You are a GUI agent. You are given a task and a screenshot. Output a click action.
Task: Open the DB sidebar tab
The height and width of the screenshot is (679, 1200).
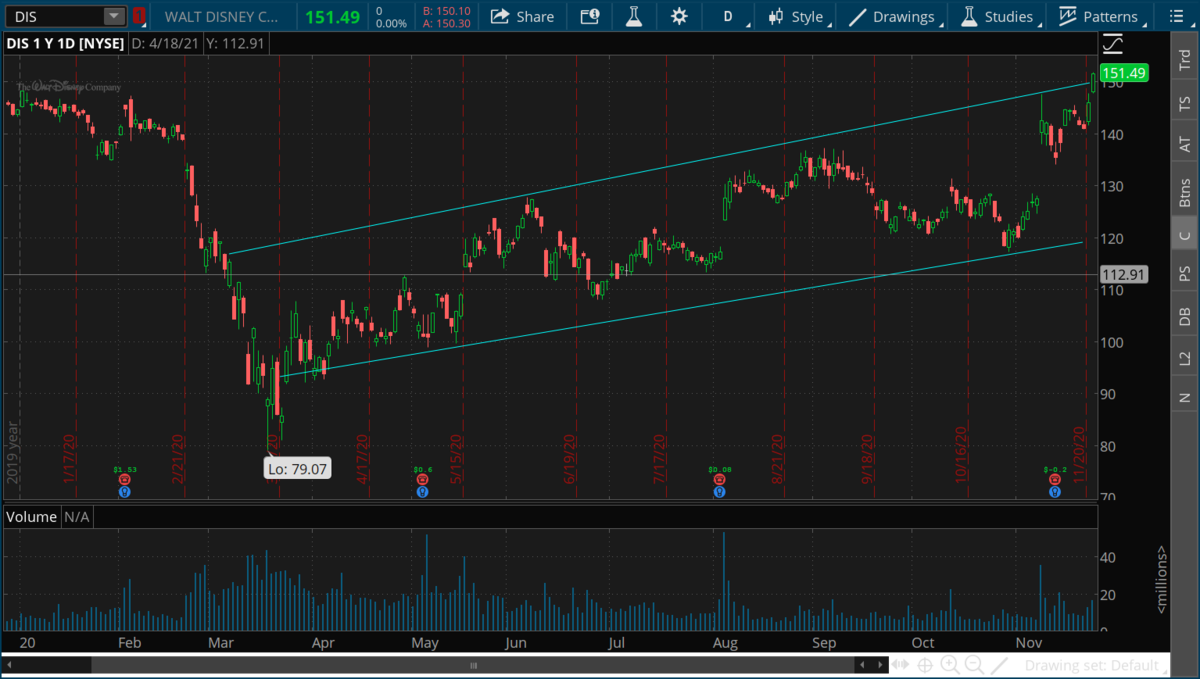pos(1185,315)
